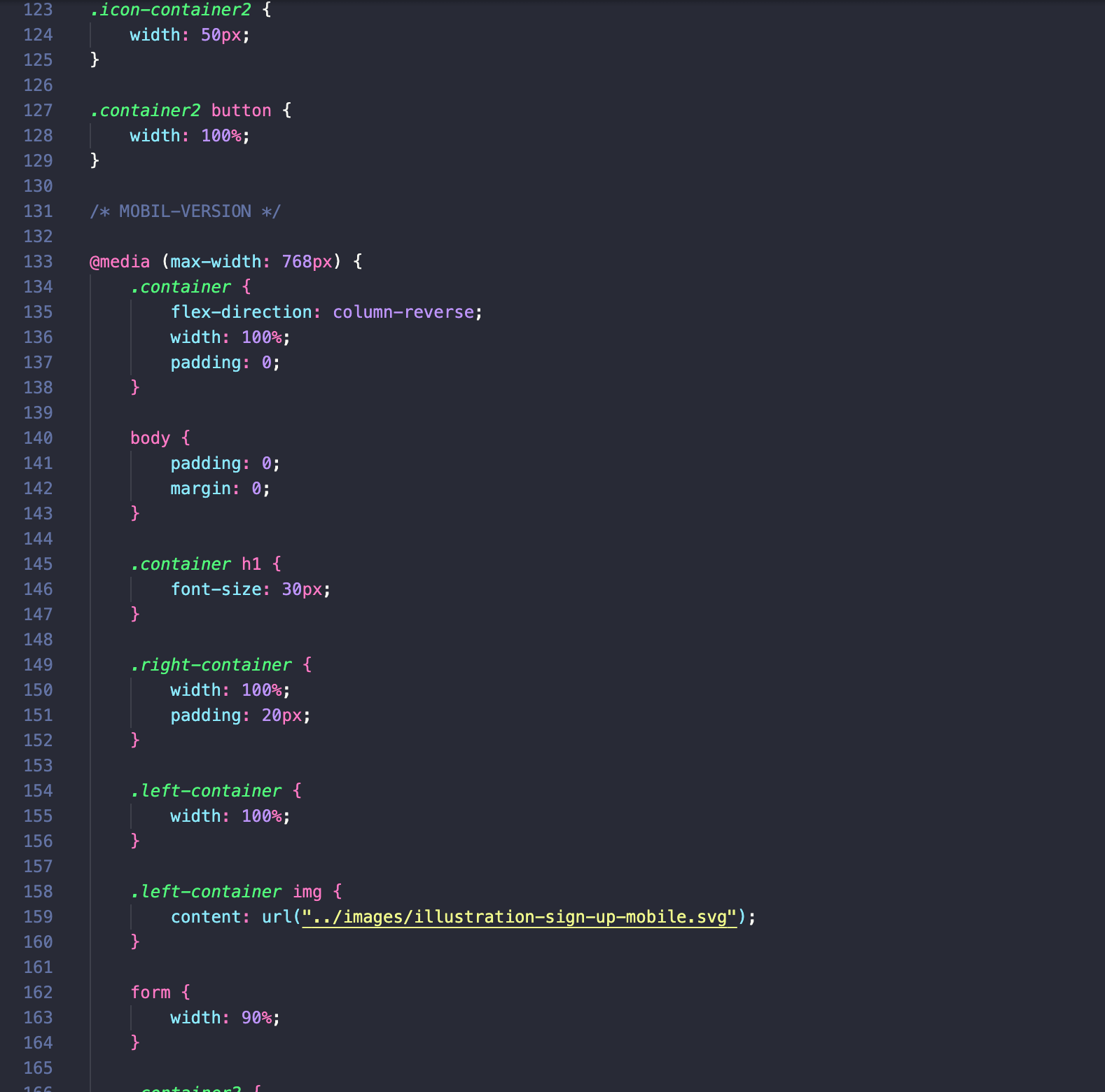Click the closing brace on line 164

click(135, 1043)
